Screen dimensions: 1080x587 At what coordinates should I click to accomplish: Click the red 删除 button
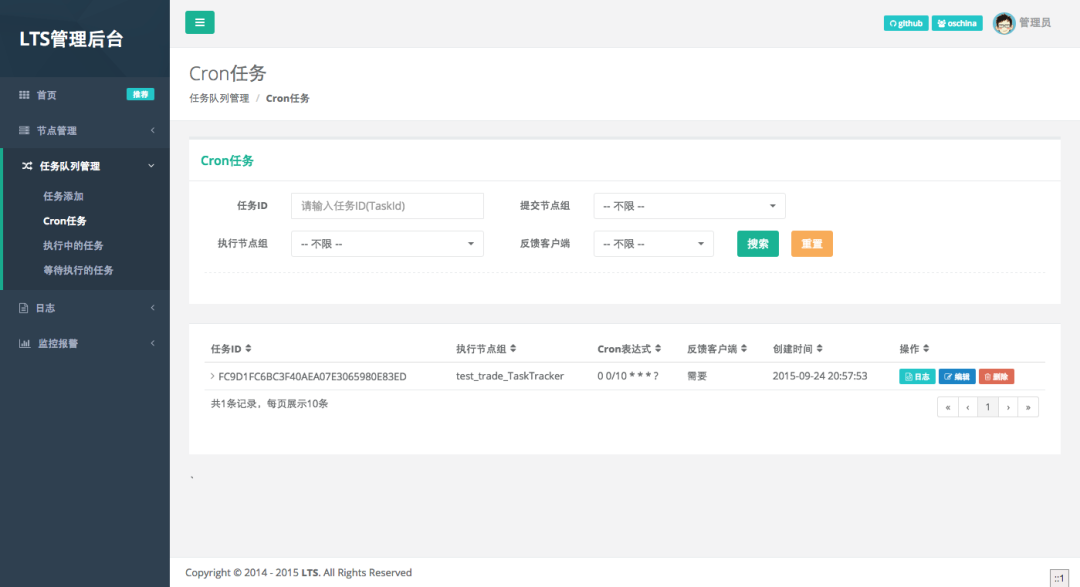[x=996, y=376]
